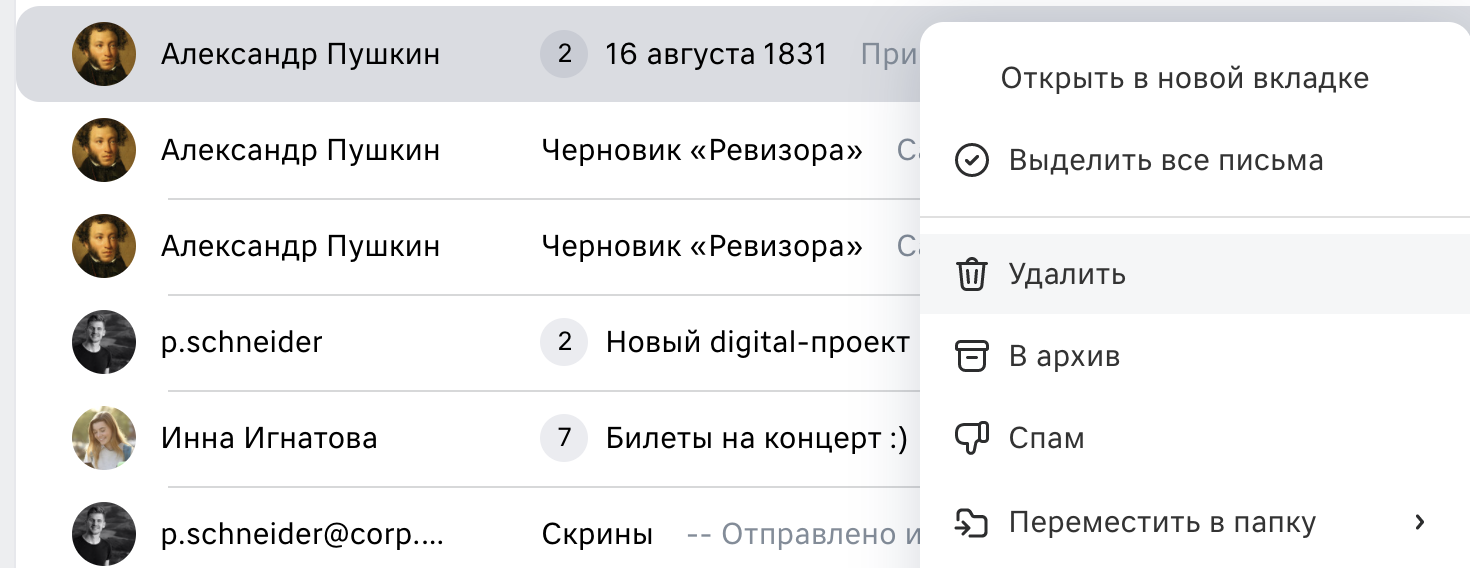Viewport: 1470px width, 568px height.
Task: Choose Удалить from the context menu
Action: 1067,274
